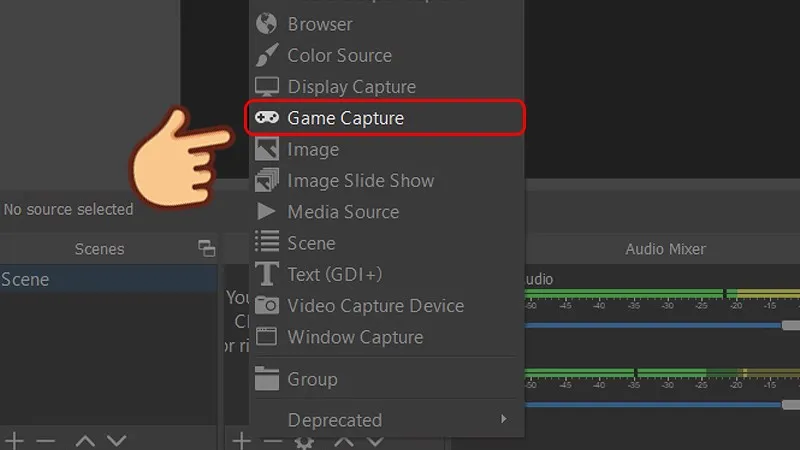
Task: Adjust the lower audio volume slider
Action: coord(790,405)
